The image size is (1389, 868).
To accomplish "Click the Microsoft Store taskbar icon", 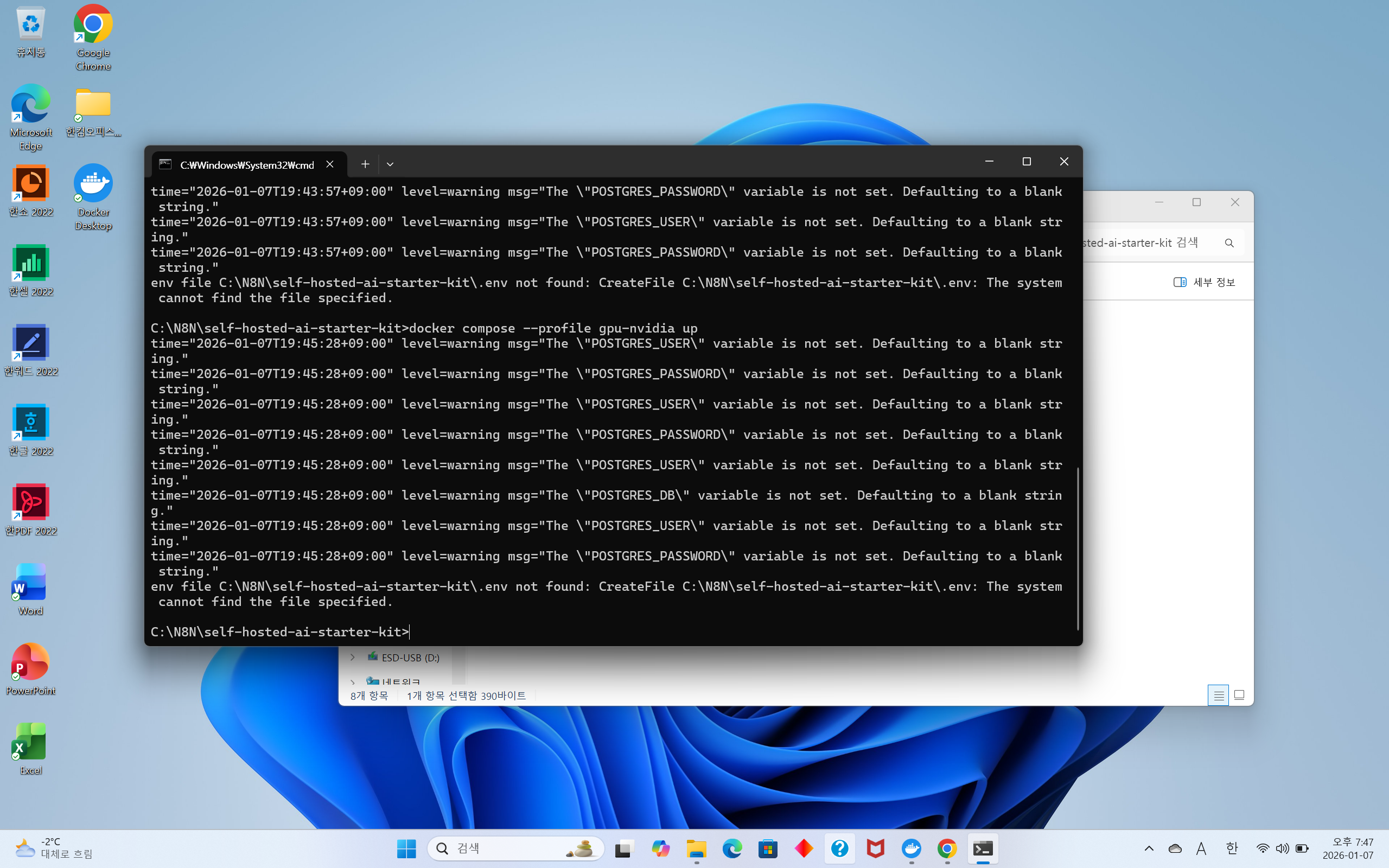I will (768, 848).
